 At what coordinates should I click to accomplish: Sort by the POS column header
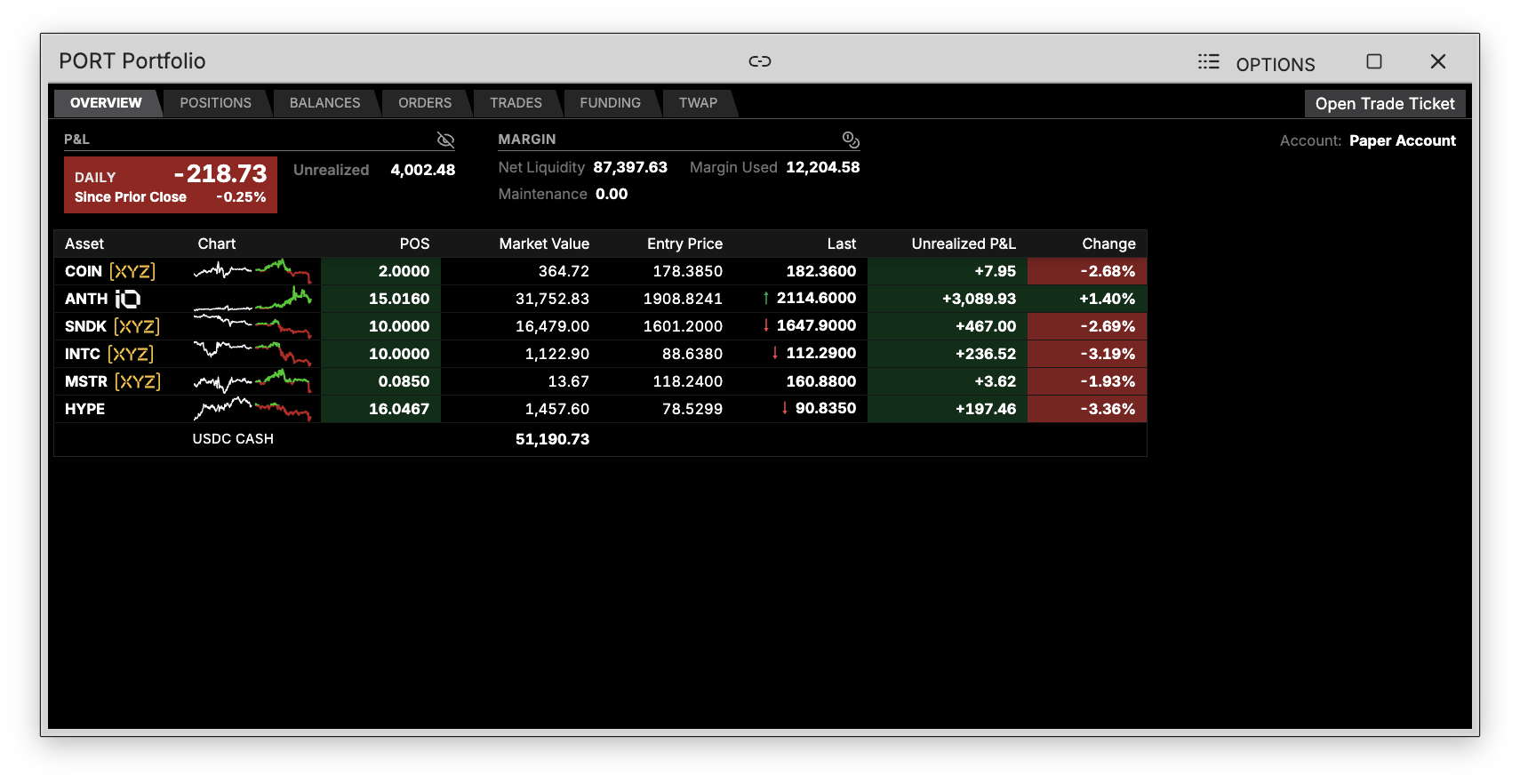pos(414,244)
